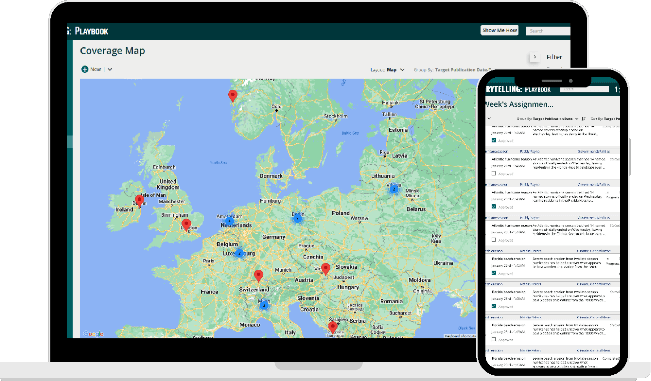Click the Playbook logo in laptop header
The width and height of the screenshot is (651, 381).
pos(91,31)
